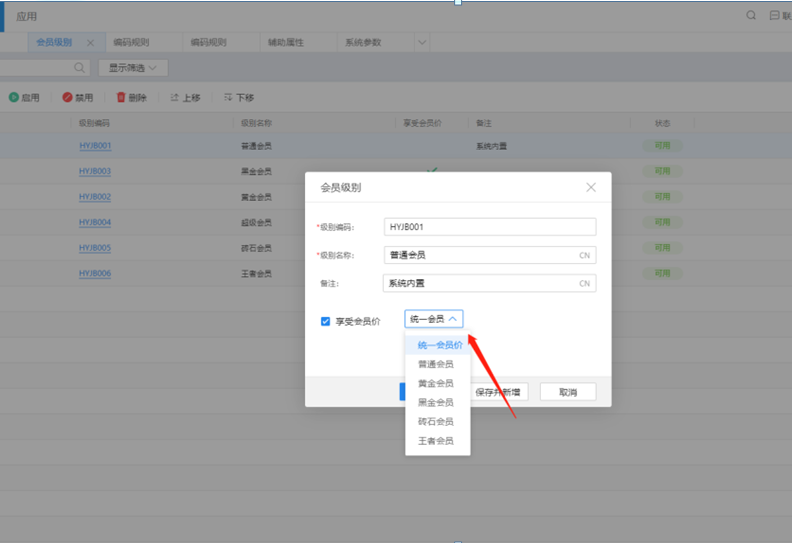
Task: Click the 启用 (enable) toolbar icon
Action: tap(14, 98)
